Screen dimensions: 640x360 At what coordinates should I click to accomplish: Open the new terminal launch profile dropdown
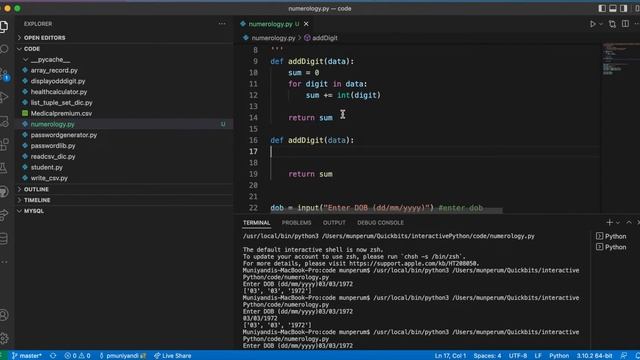tap(618, 223)
